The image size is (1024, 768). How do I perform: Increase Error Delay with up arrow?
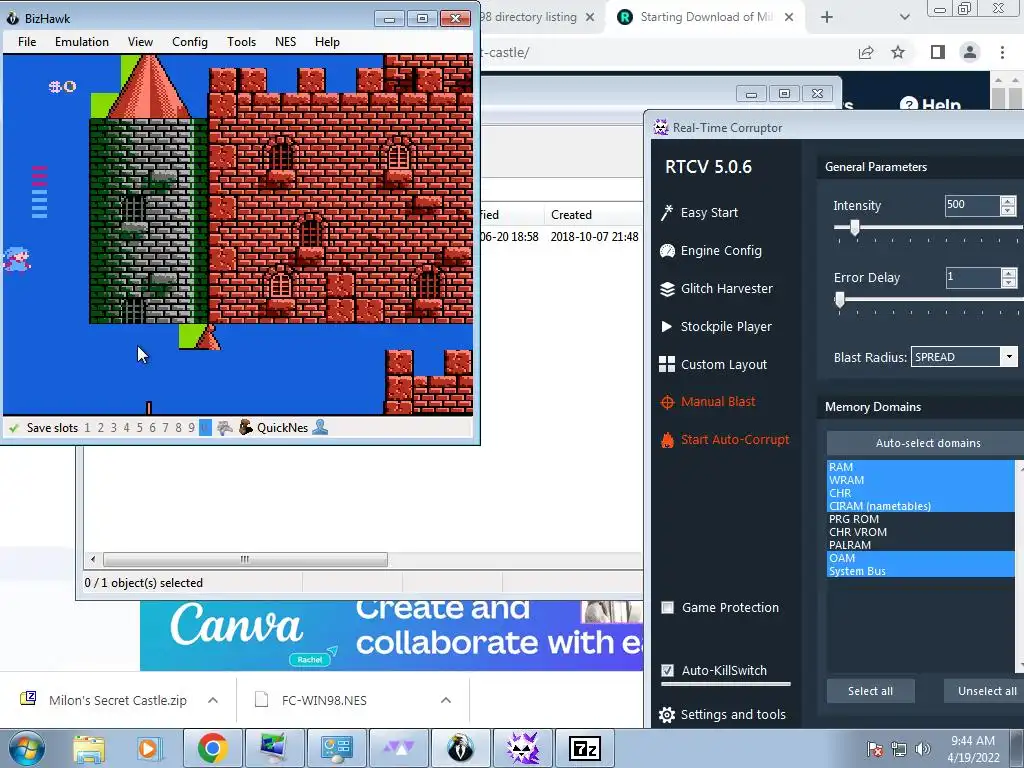coord(1008,273)
